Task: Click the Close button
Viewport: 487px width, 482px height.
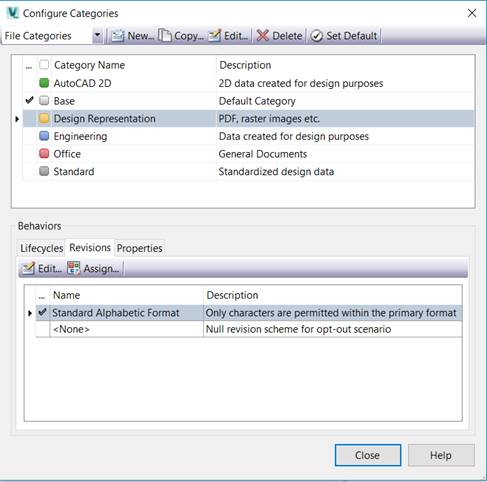Action: [x=368, y=455]
